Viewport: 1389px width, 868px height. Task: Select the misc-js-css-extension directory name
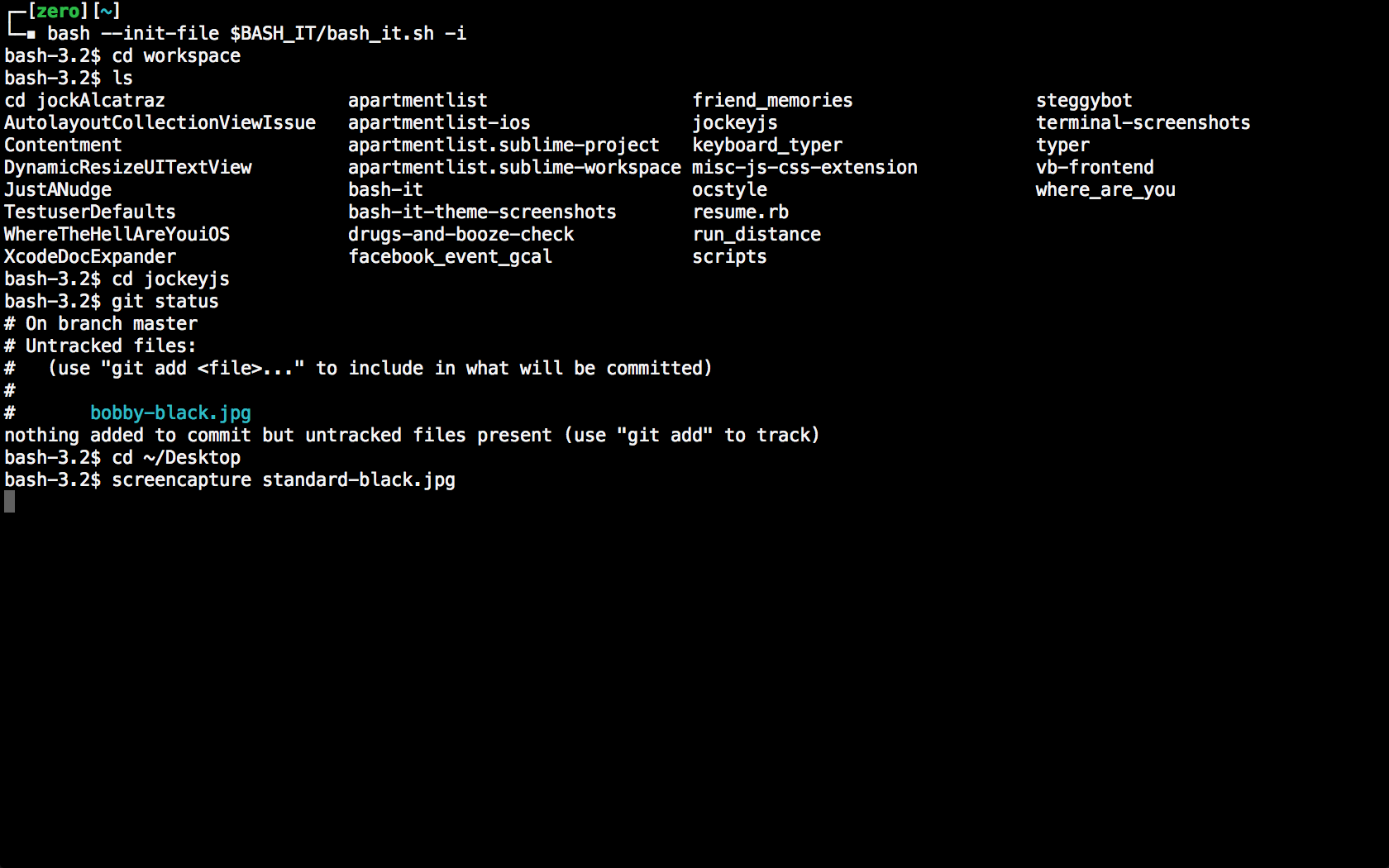804,167
